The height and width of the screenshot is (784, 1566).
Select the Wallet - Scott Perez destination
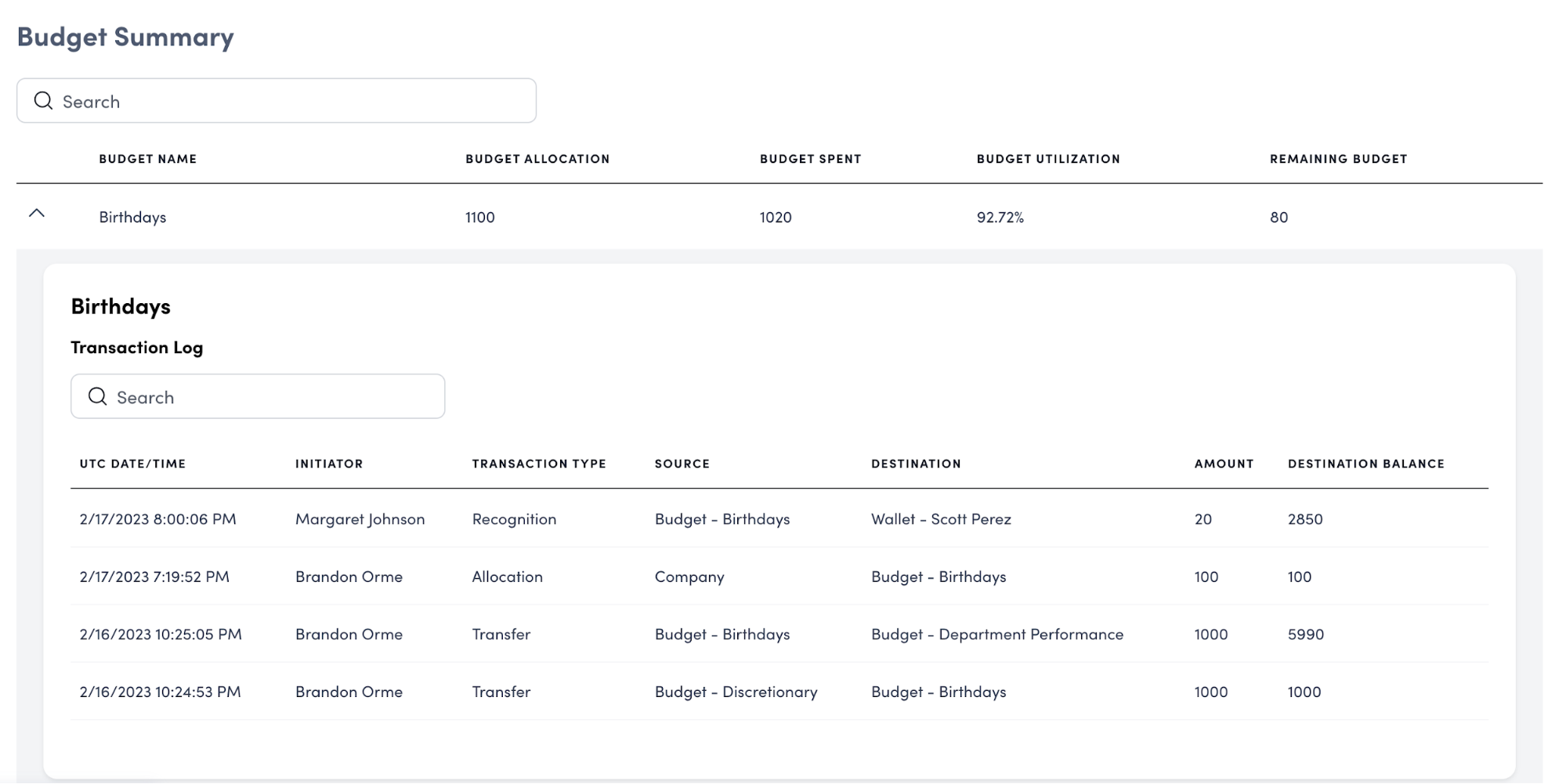coord(941,519)
